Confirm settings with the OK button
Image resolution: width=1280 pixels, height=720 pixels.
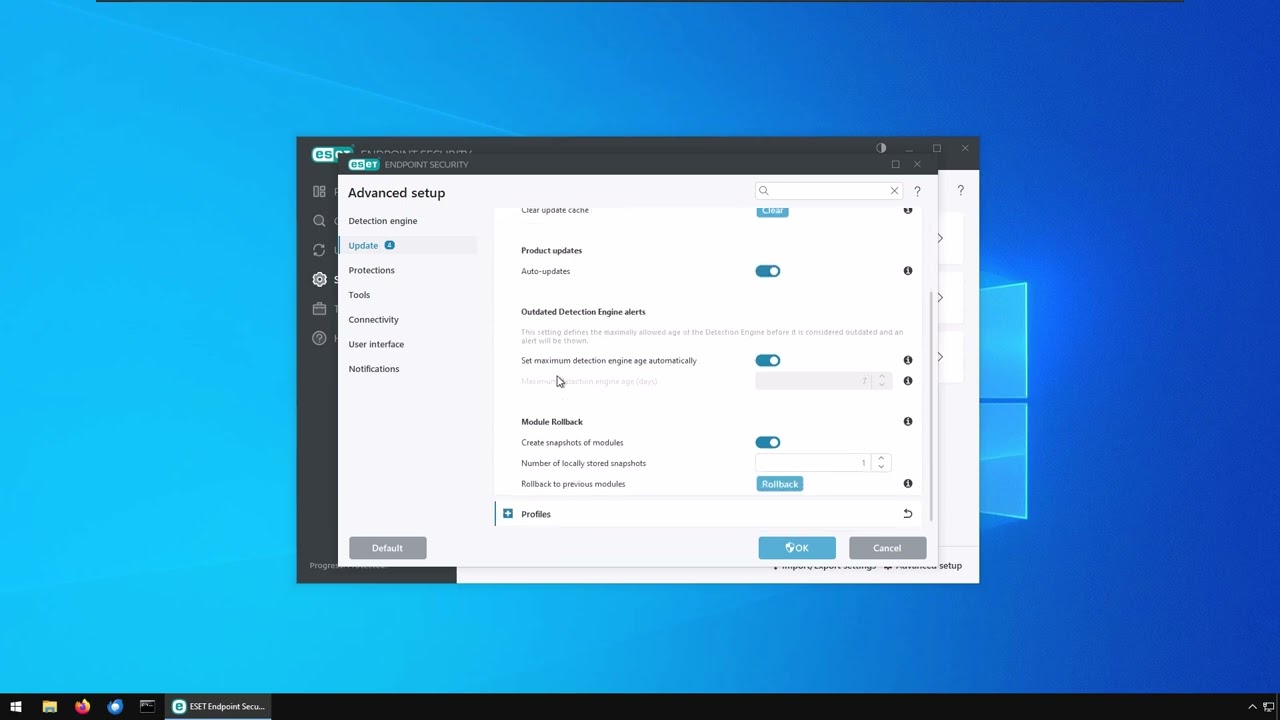pyautogui.click(x=797, y=548)
